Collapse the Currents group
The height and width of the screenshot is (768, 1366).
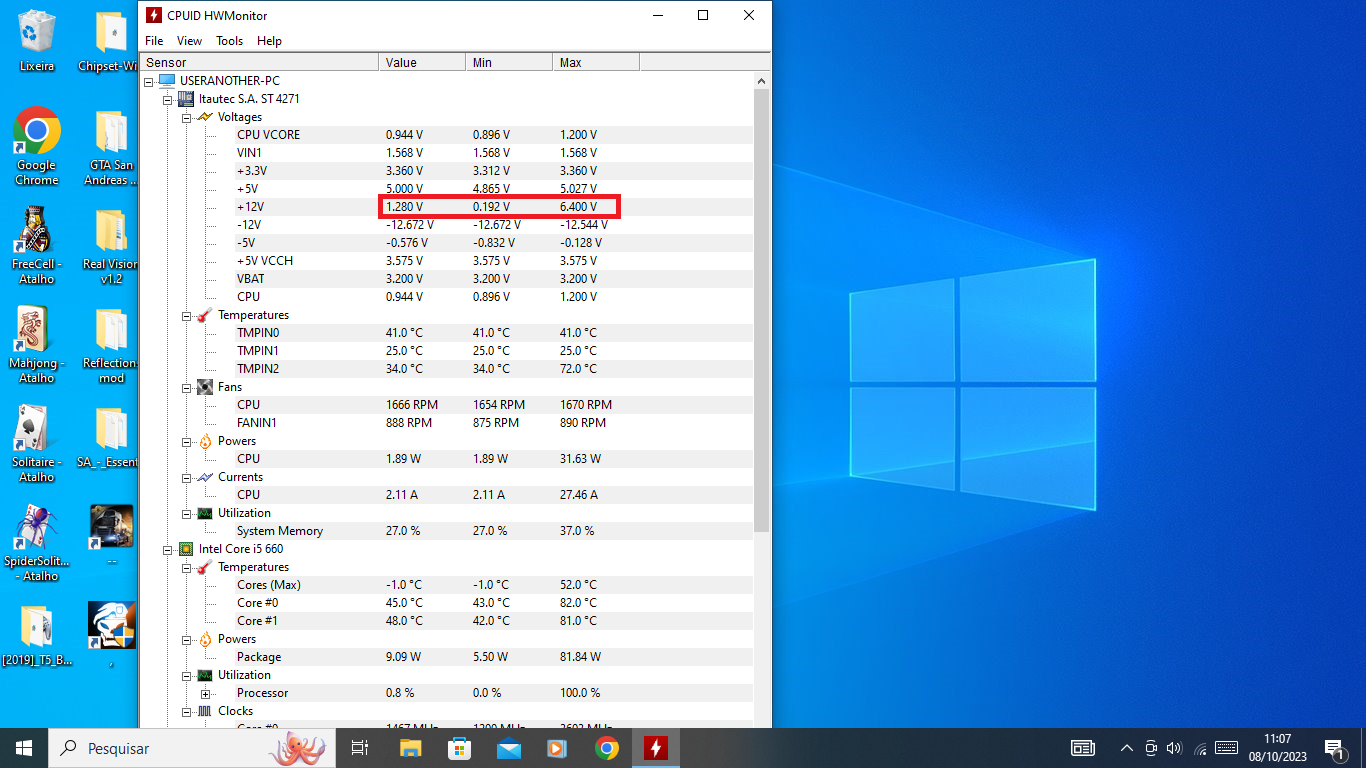click(x=186, y=477)
